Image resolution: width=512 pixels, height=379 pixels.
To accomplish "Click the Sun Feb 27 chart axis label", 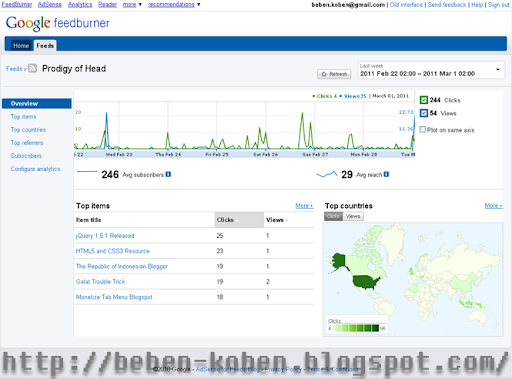I will (315, 155).
